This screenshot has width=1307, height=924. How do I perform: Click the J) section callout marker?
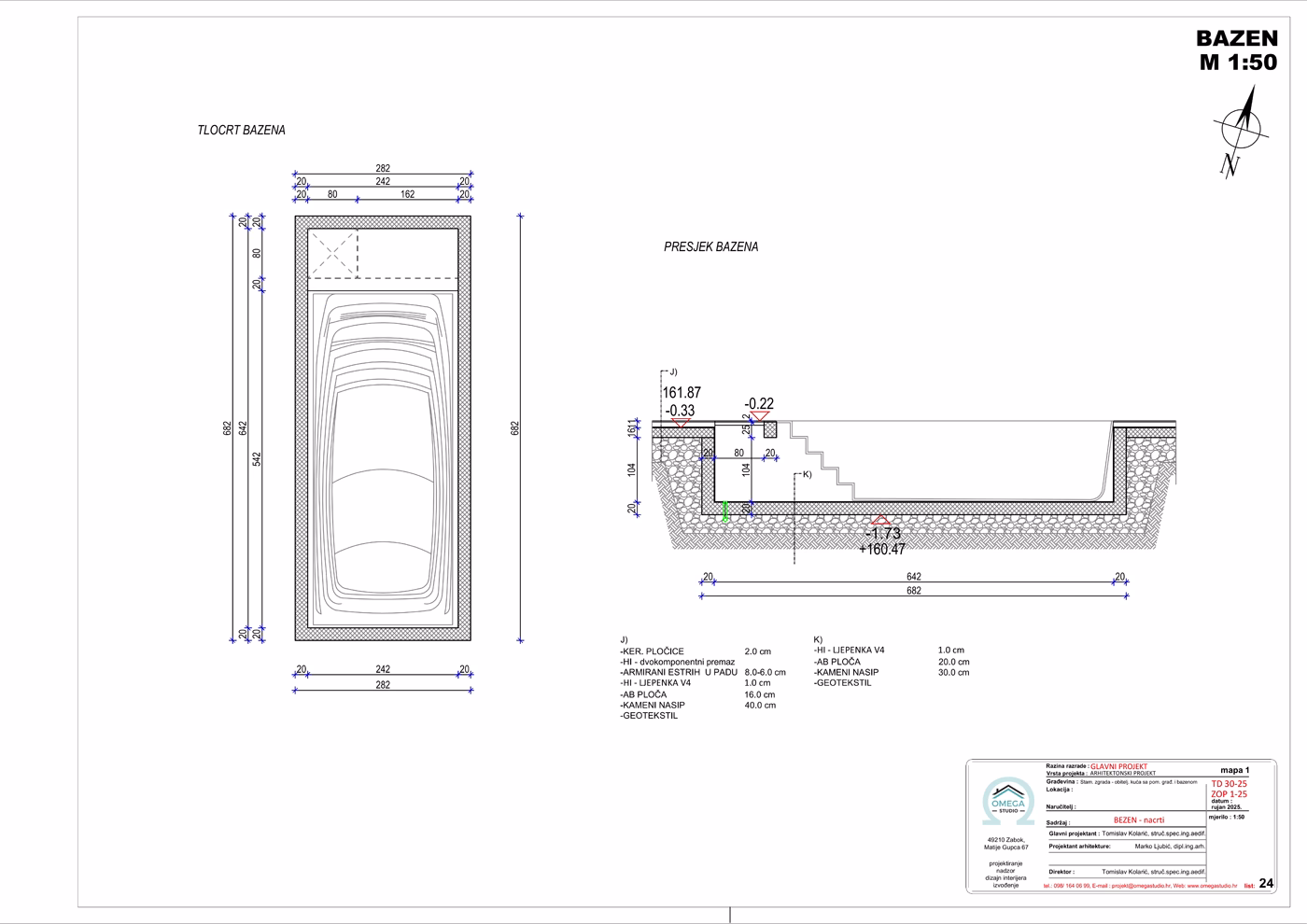(x=669, y=371)
